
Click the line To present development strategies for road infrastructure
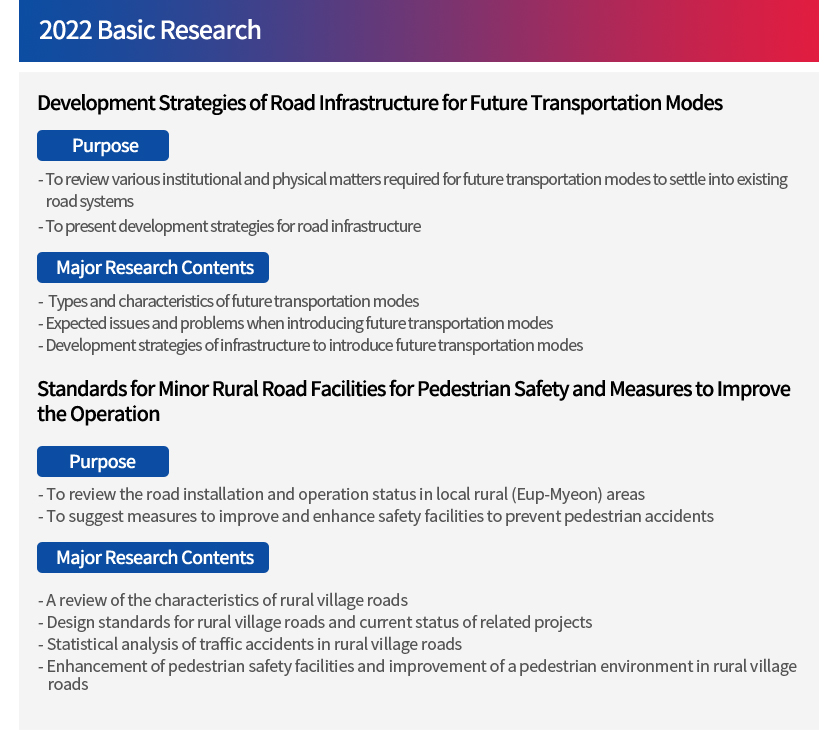point(229,226)
